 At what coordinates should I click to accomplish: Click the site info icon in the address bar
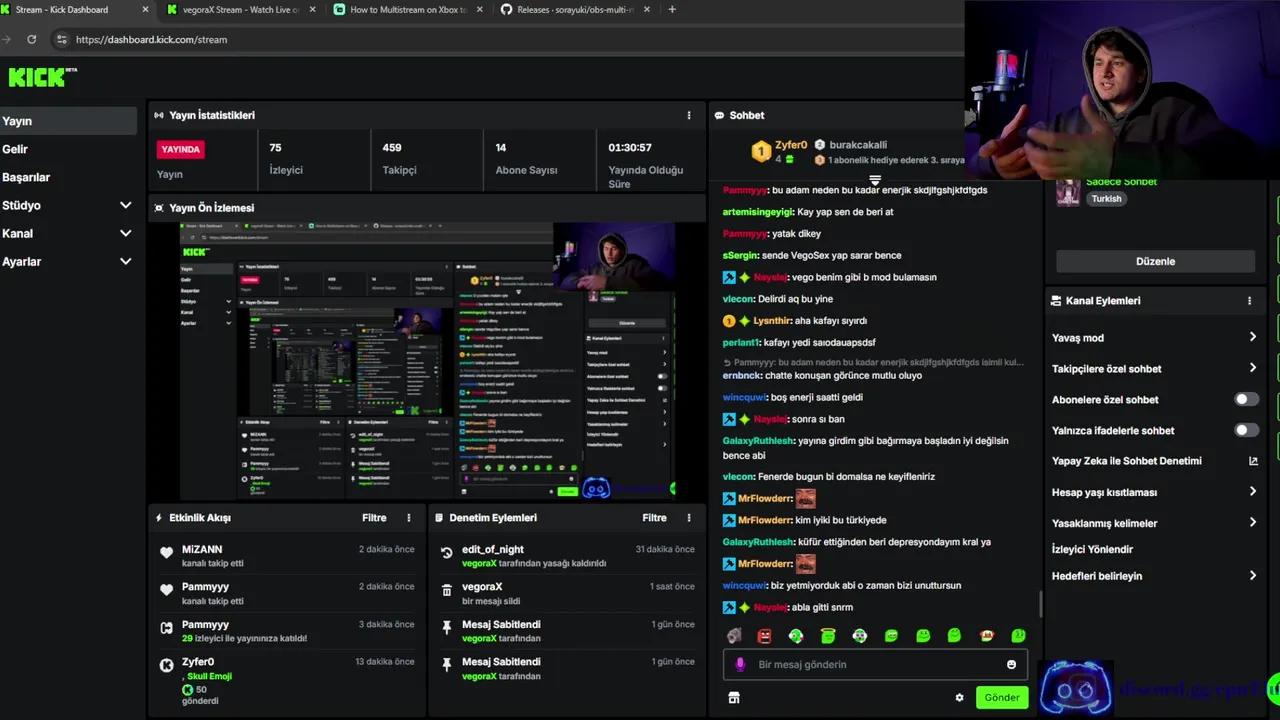click(61, 39)
